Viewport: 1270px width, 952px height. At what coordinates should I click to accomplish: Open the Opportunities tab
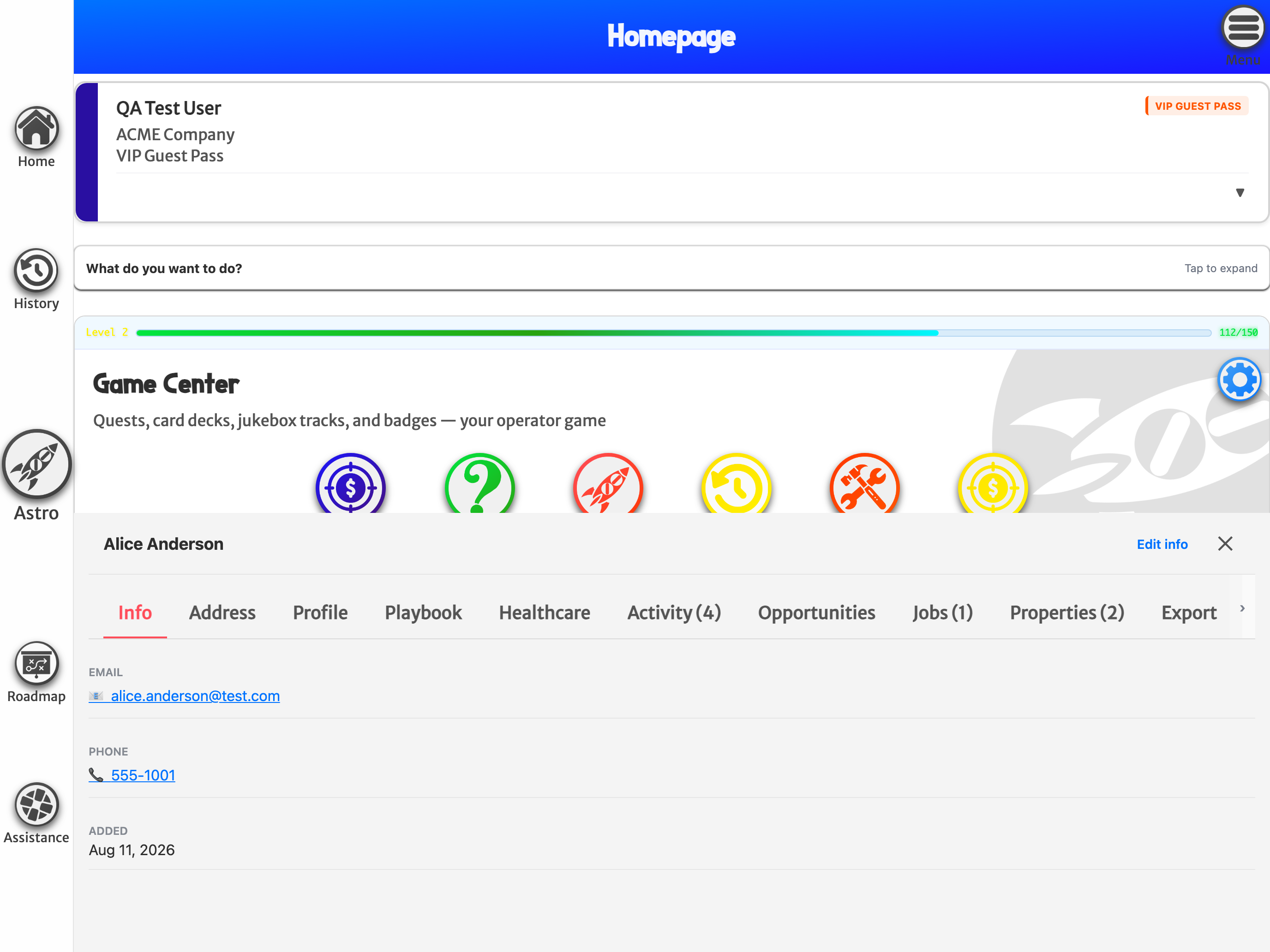816,613
